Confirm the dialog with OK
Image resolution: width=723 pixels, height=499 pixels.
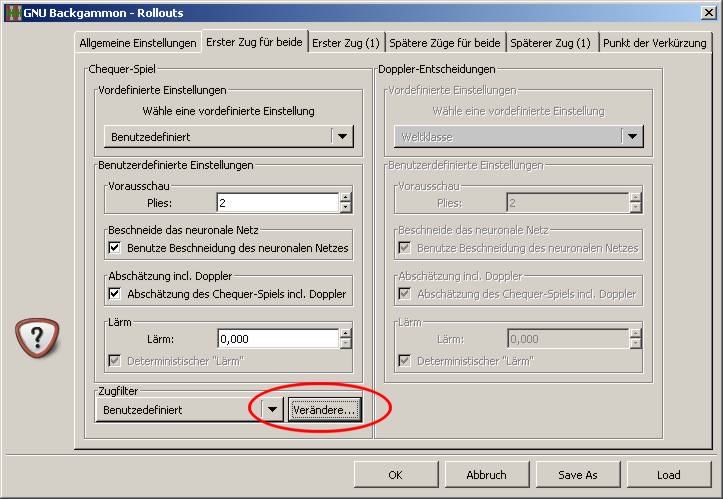(x=396, y=475)
